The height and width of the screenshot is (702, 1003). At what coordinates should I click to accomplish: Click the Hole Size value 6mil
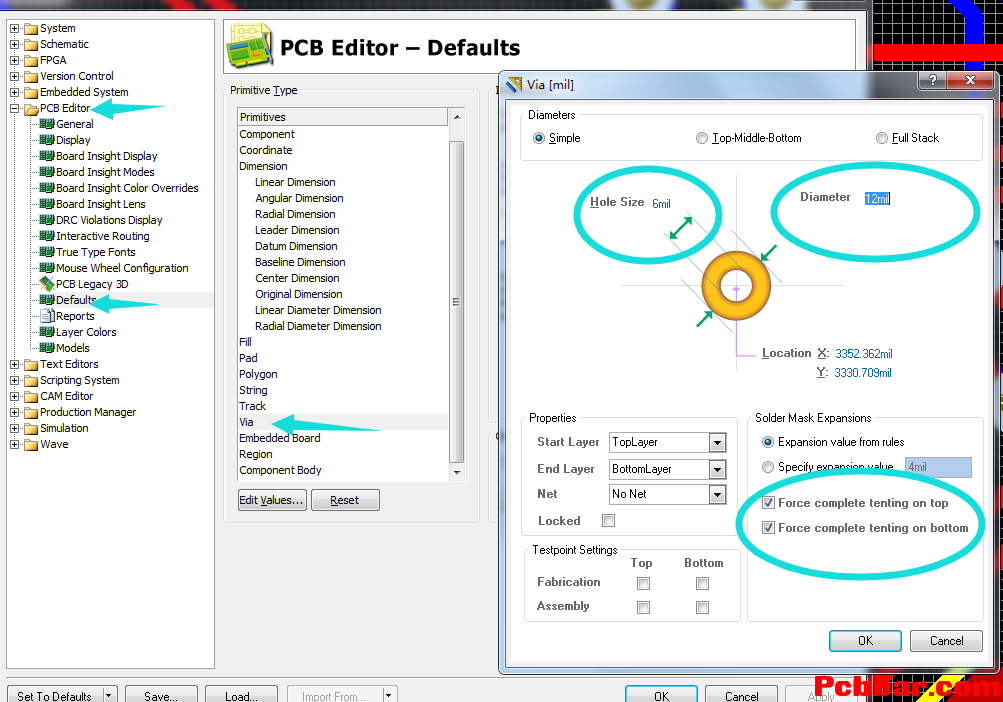point(661,203)
